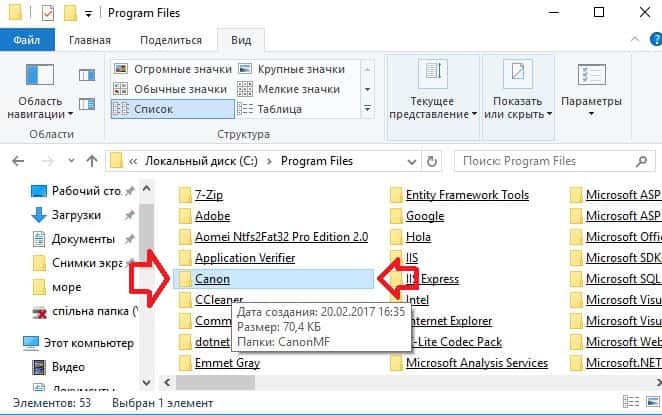Screen dimensions: 662x415
Task: Select the Internet Explorer folder
Action: [x=451, y=321]
